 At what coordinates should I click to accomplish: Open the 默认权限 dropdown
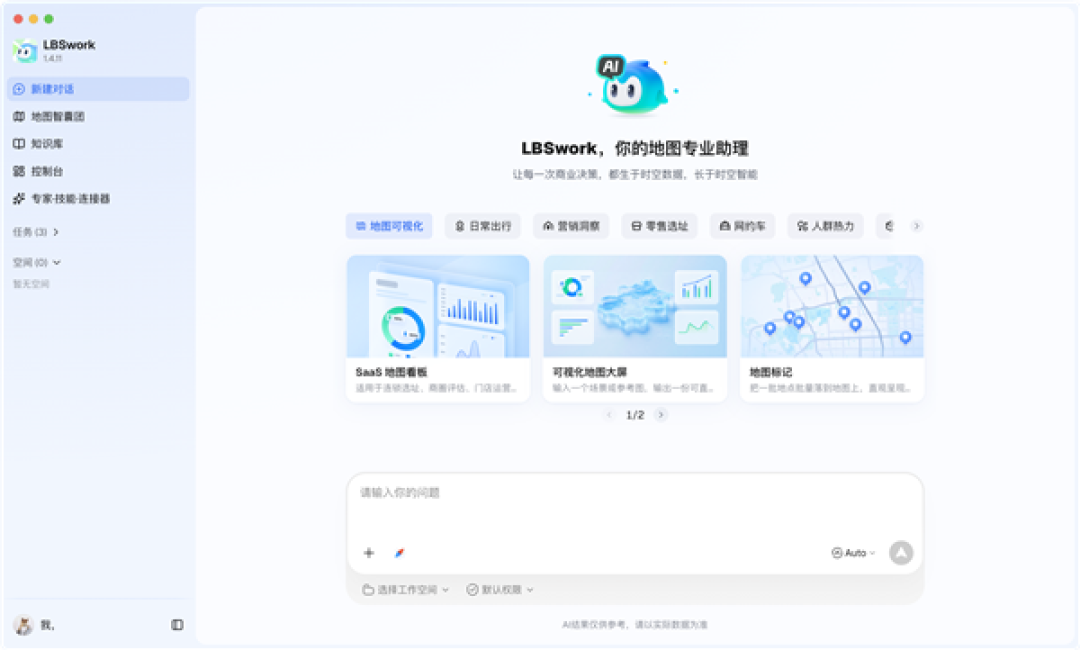point(501,590)
